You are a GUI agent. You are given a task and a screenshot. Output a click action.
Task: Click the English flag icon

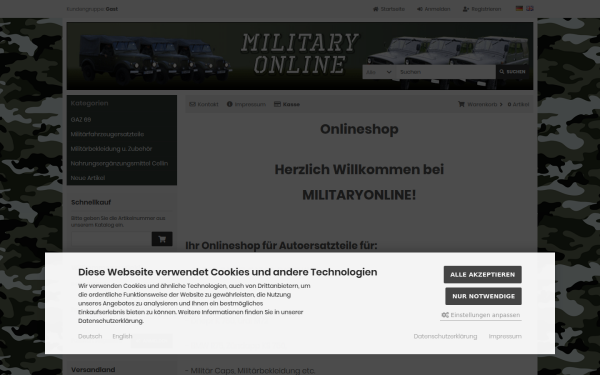pyautogui.click(x=530, y=8)
